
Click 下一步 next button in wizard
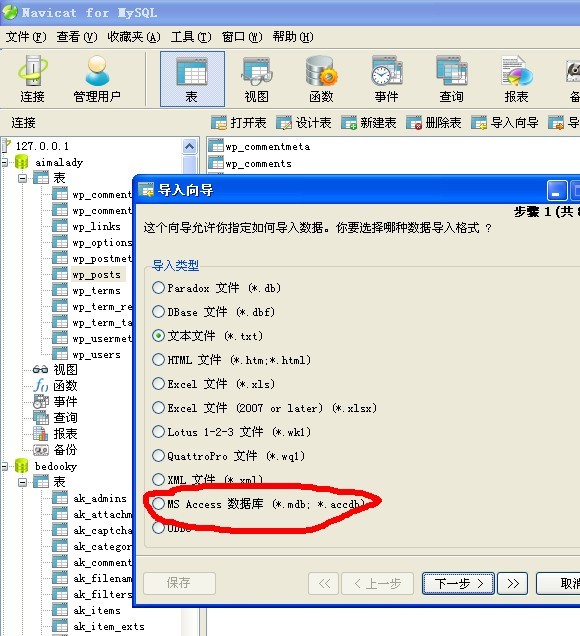[458, 583]
